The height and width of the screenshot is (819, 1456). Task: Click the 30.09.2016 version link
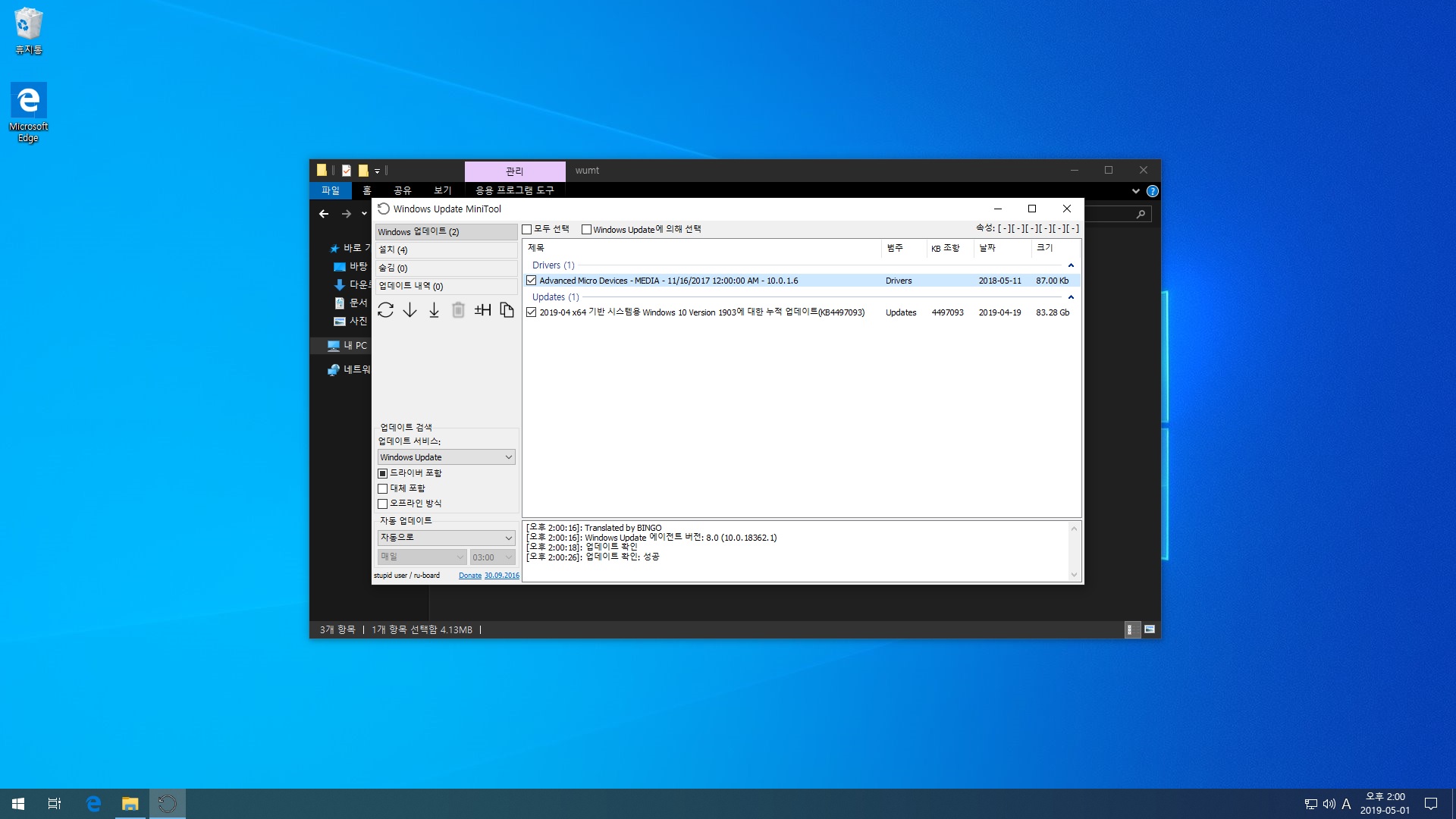point(502,576)
